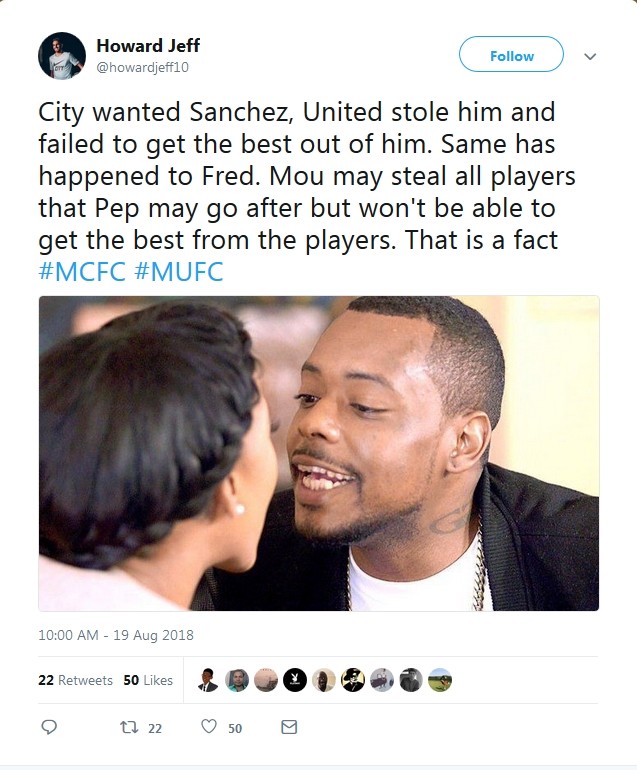Follow Howard Jeff
Viewport: 637px width, 770px height.
pos(511,56)
